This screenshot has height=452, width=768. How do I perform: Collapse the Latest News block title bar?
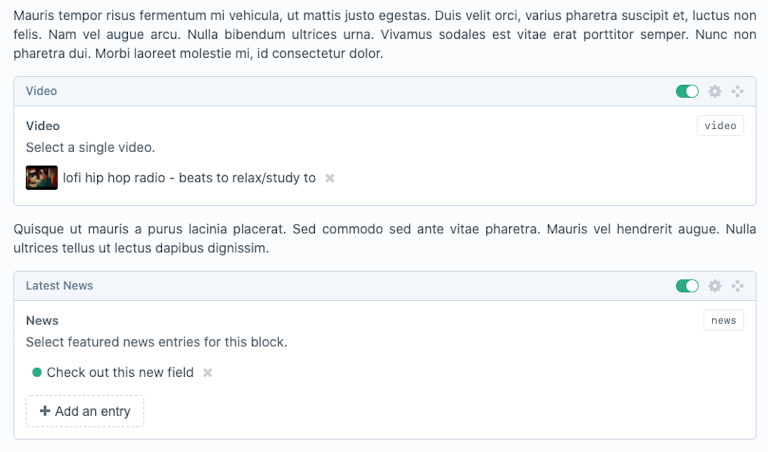[x=300, y=286]
